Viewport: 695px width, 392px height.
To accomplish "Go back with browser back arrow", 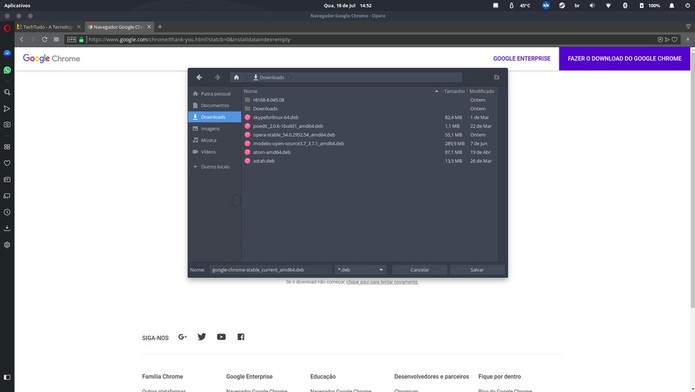I will pyautogui.click(x=21, y=39).
